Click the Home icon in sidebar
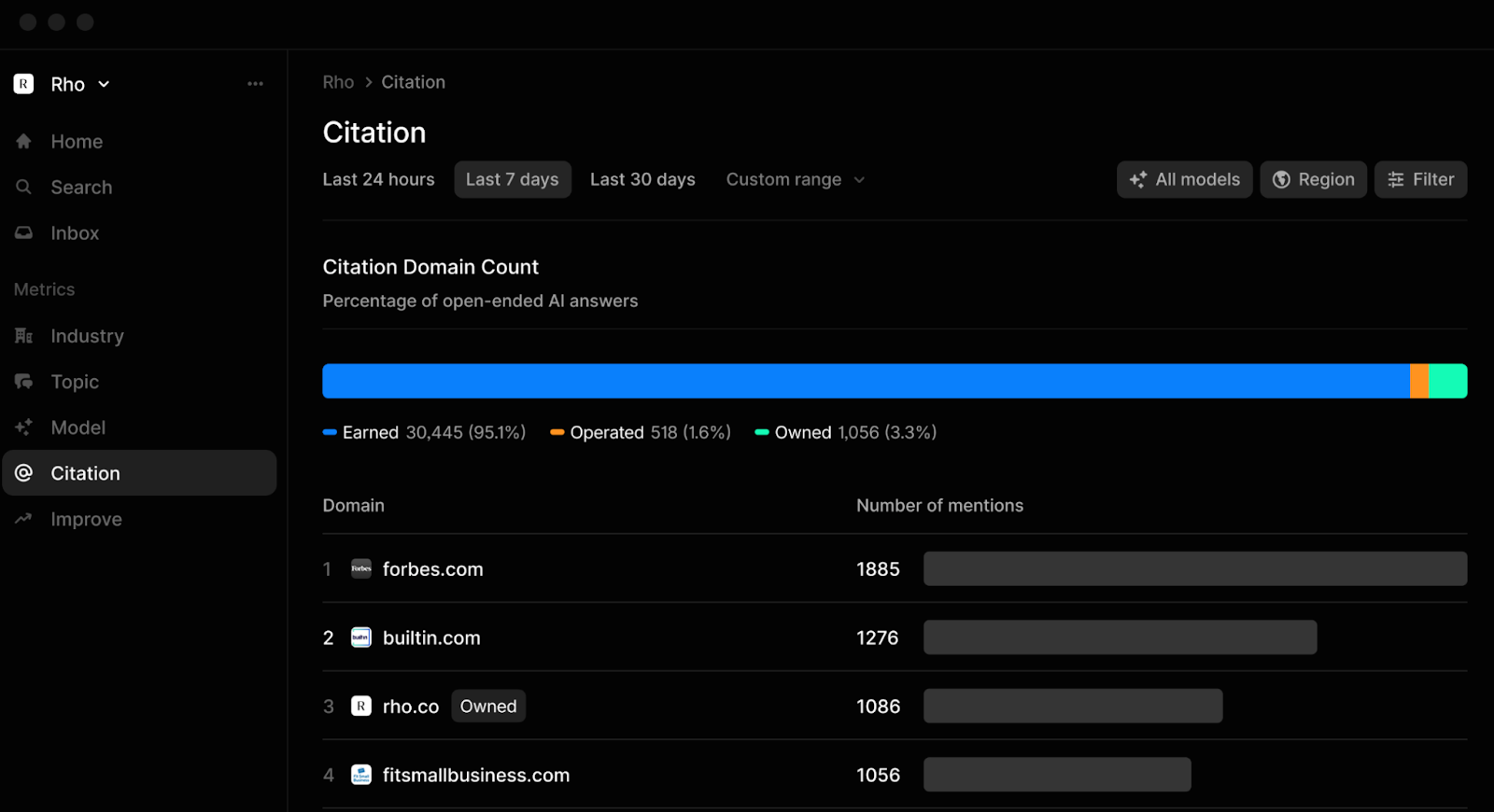Viewport: 1494px width, 812px height. pyautogui.click(x=24, y=142)
